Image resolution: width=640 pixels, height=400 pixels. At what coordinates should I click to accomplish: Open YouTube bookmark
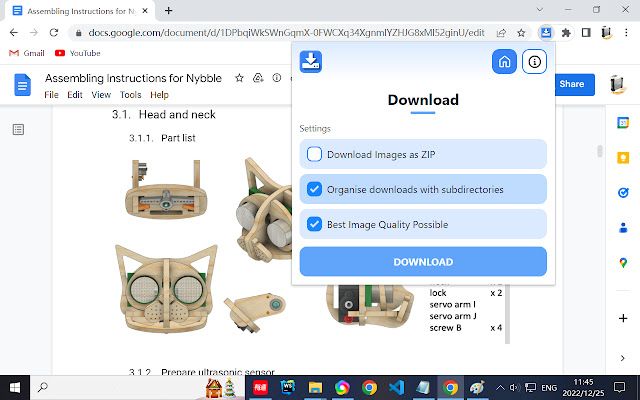pos(78,53)
